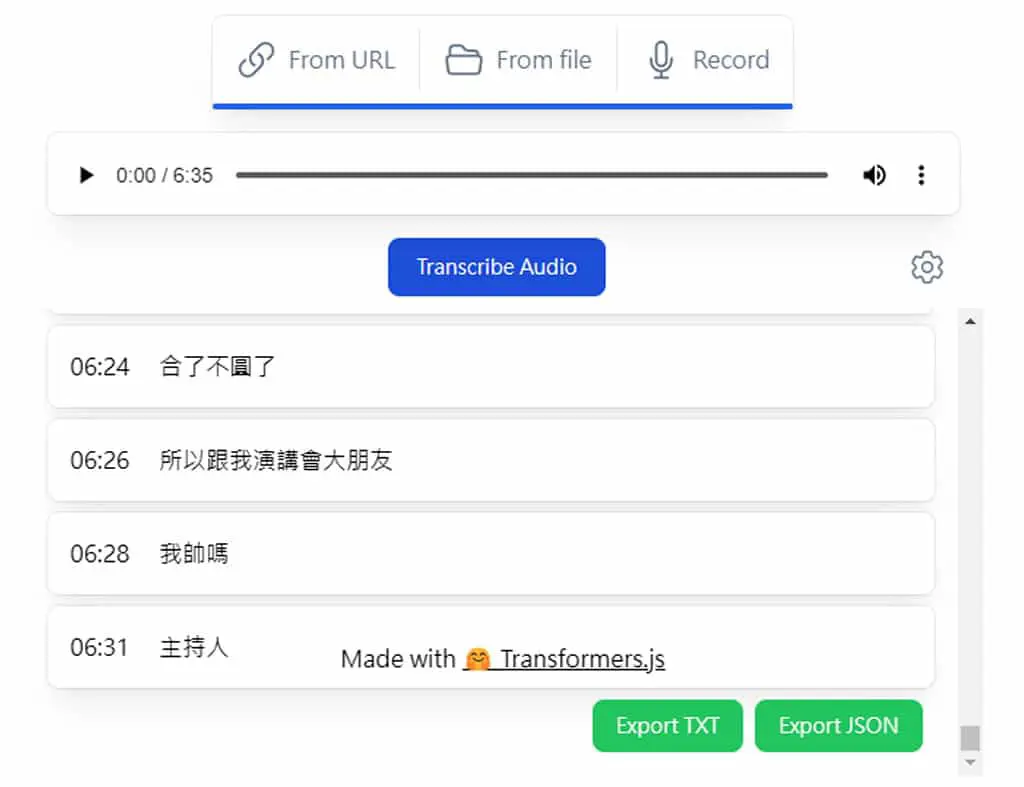The height and width of the screenshot is (787, 1024).
Task: Play the audio clip
Action: tap(86, 175)
